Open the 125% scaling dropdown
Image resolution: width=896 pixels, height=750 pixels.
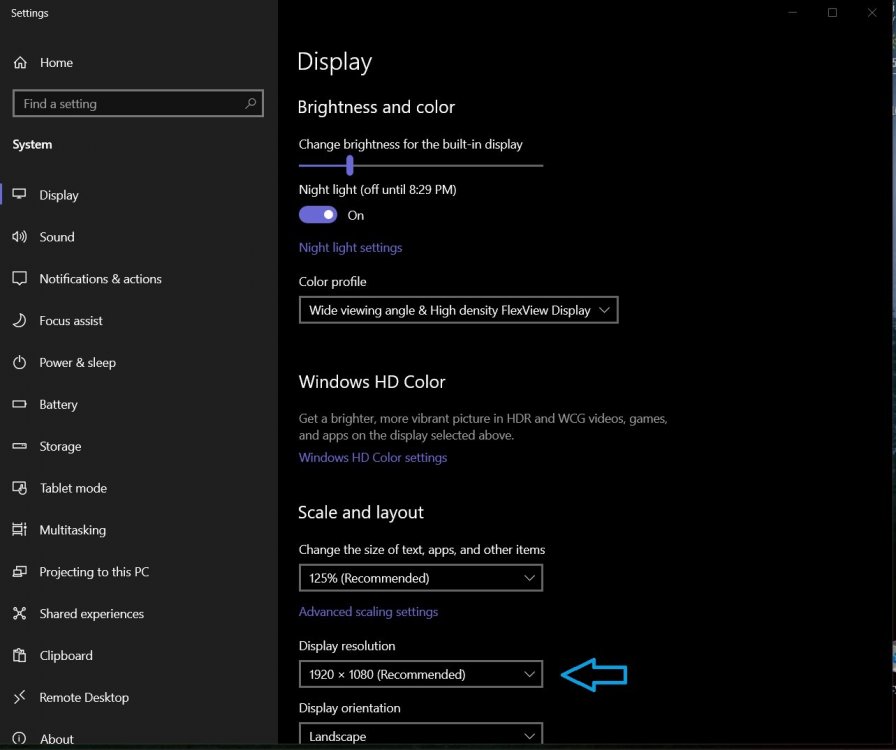point(421,578)
